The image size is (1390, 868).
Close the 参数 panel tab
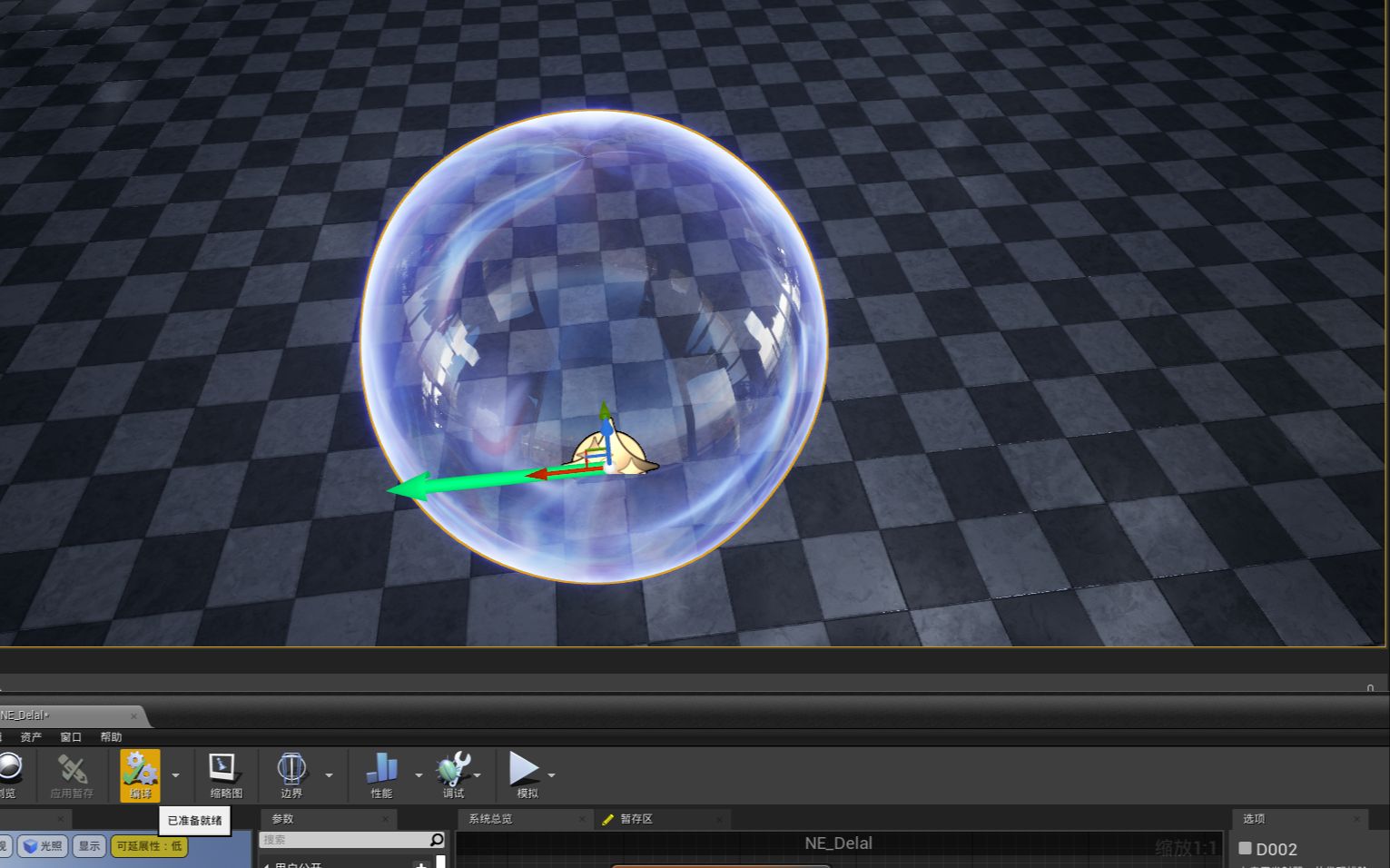point(385,819)
